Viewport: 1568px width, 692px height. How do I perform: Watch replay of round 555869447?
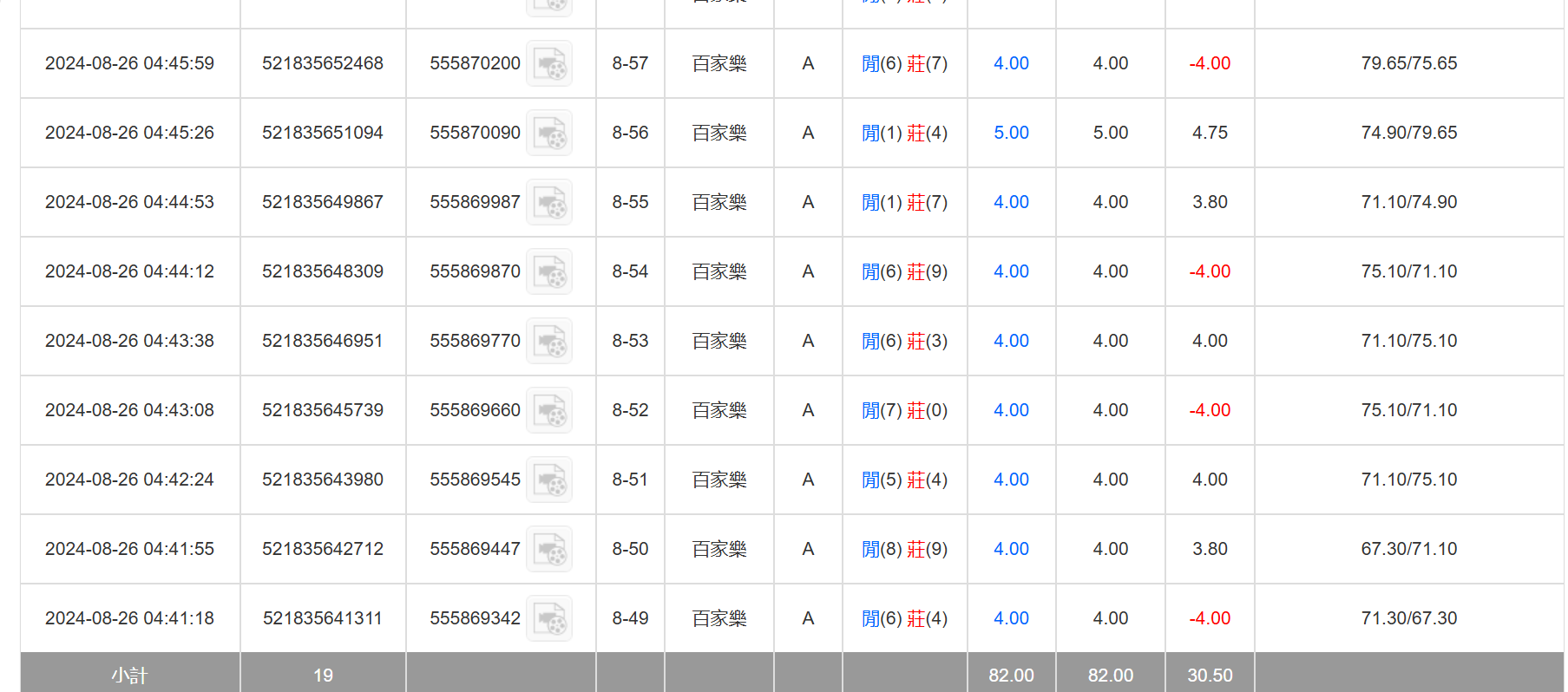(548, 549)
